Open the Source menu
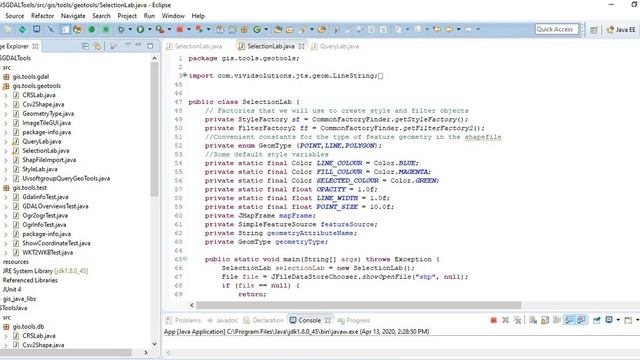 [x=15, y=16]
